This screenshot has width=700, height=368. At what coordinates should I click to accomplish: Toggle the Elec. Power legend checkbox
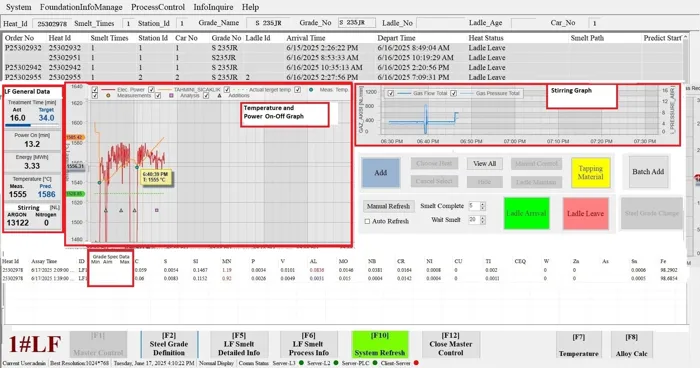point(95,90)
